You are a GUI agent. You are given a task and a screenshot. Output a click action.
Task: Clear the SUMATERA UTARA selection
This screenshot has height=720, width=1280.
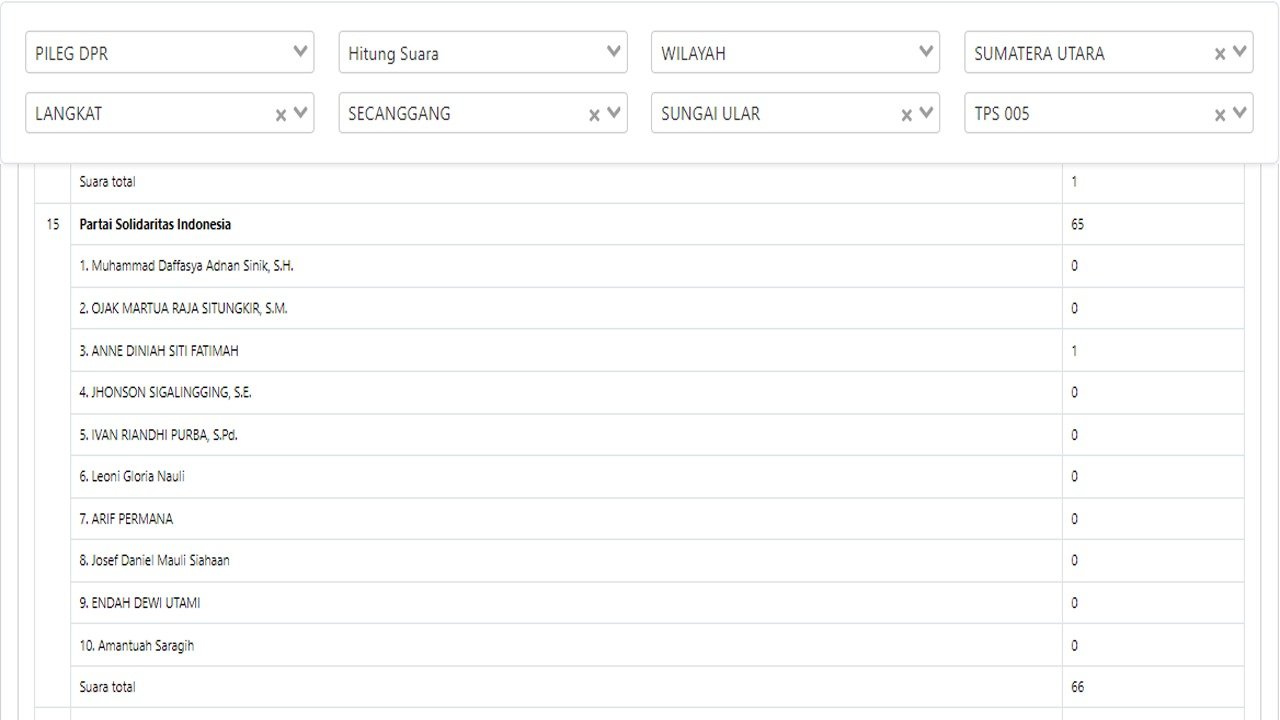coord(1220,54)
